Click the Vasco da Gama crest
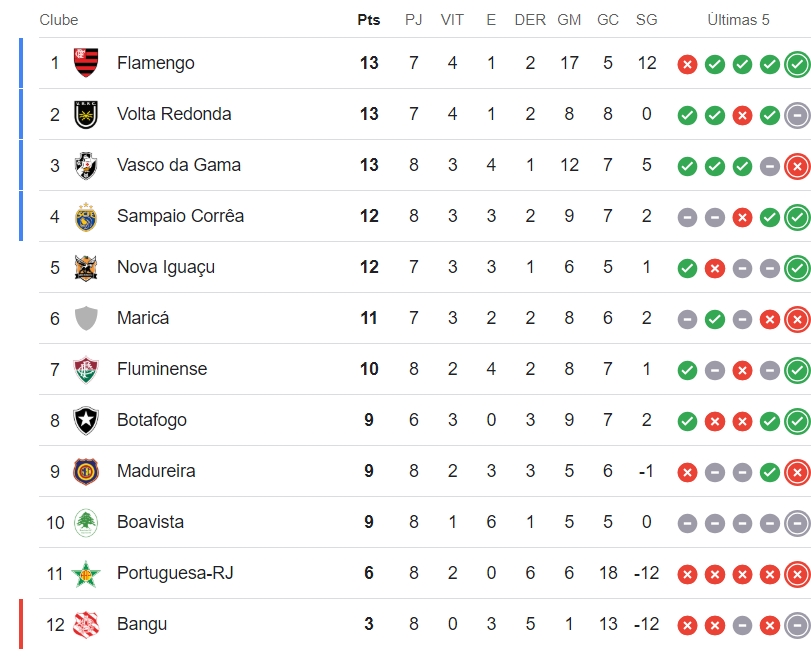The height and width of the screenshot is (656, 811). pyautogui.click(x=86, y=165)
